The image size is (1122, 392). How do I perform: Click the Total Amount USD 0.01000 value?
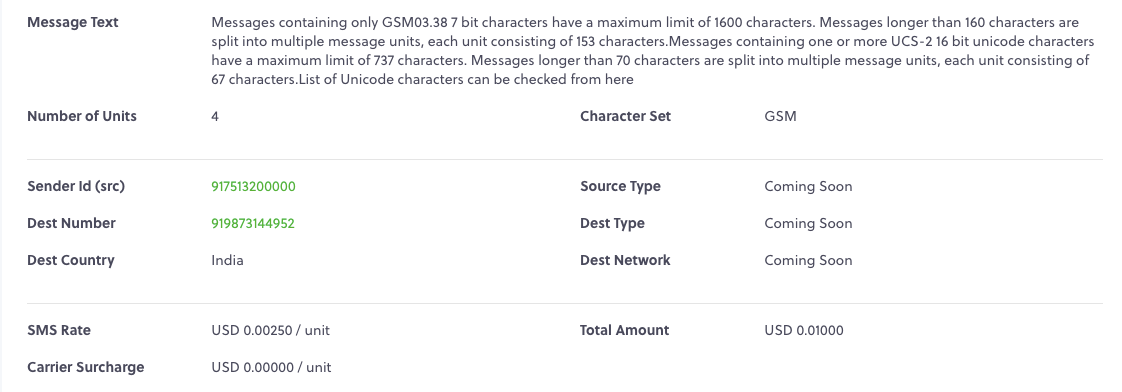pyautogui.click(x=804, y=330)
